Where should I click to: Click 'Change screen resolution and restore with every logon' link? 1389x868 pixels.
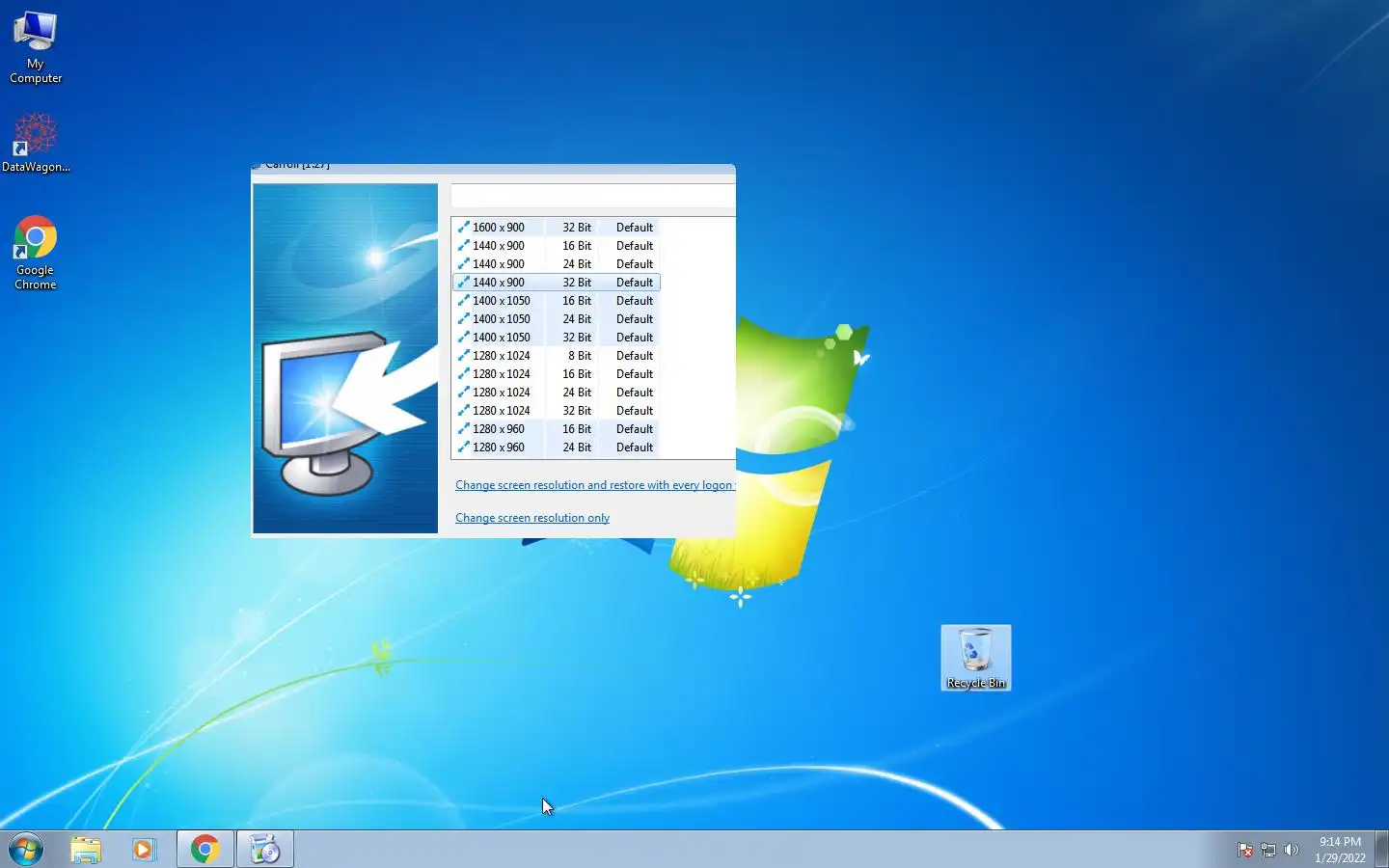point(594,485)
